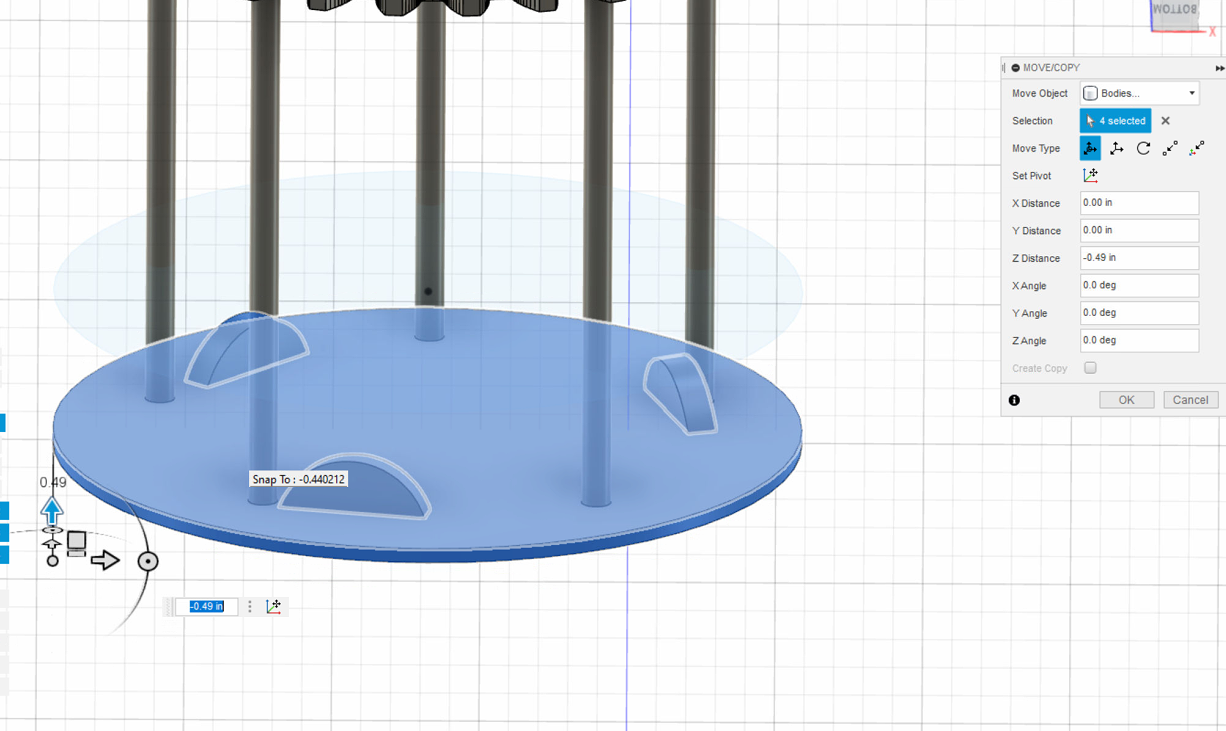This screenshot has width=1226, height=731.
Task: Select the Rotate move type
Action: 1143,148
